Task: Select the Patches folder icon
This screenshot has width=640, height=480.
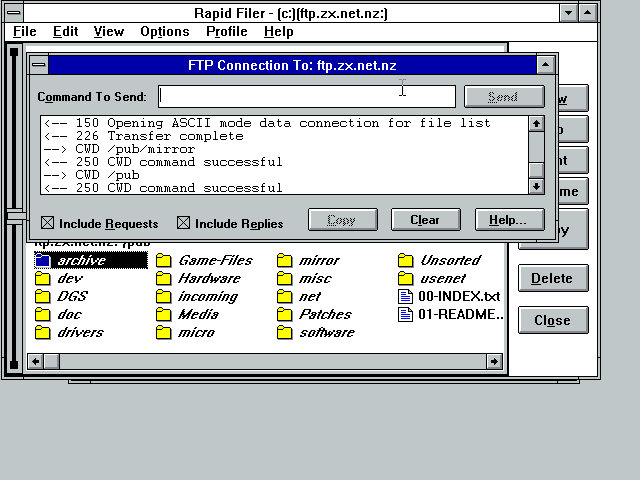Action: pos(285,315)
